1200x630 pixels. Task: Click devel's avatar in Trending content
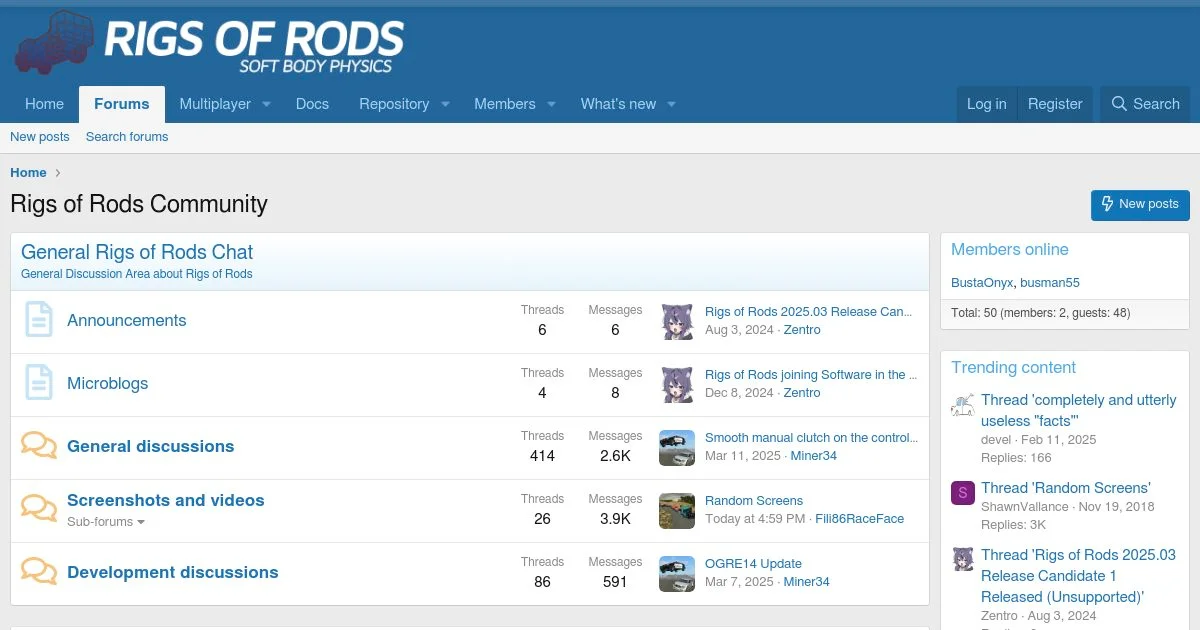pyautogui.click(x=963, y=404)
